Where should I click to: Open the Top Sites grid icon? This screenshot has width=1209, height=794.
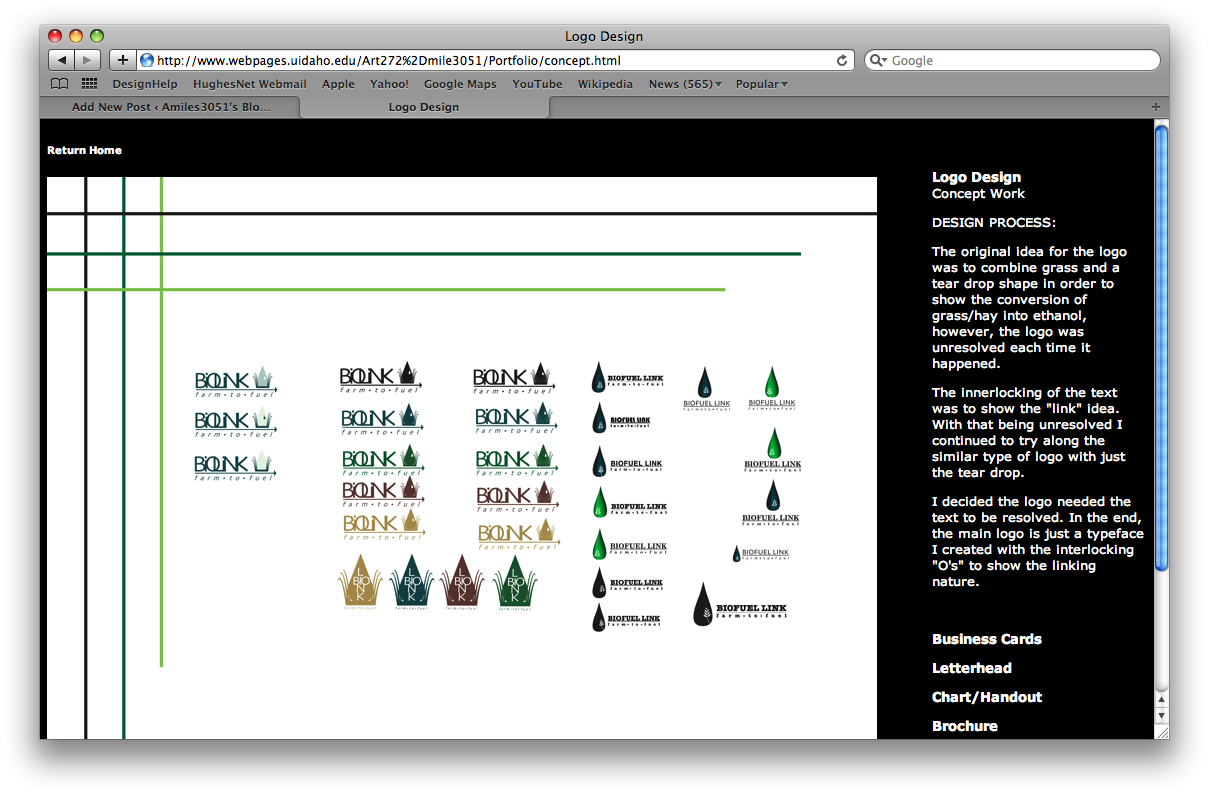pos(89,84)
